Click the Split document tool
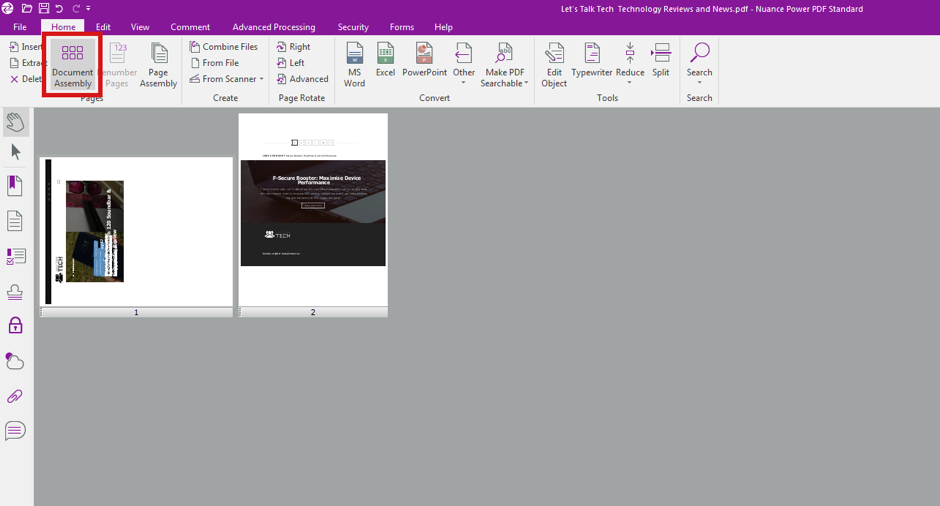The height and width of the screenshot is (506, 940). pos(661,60)
